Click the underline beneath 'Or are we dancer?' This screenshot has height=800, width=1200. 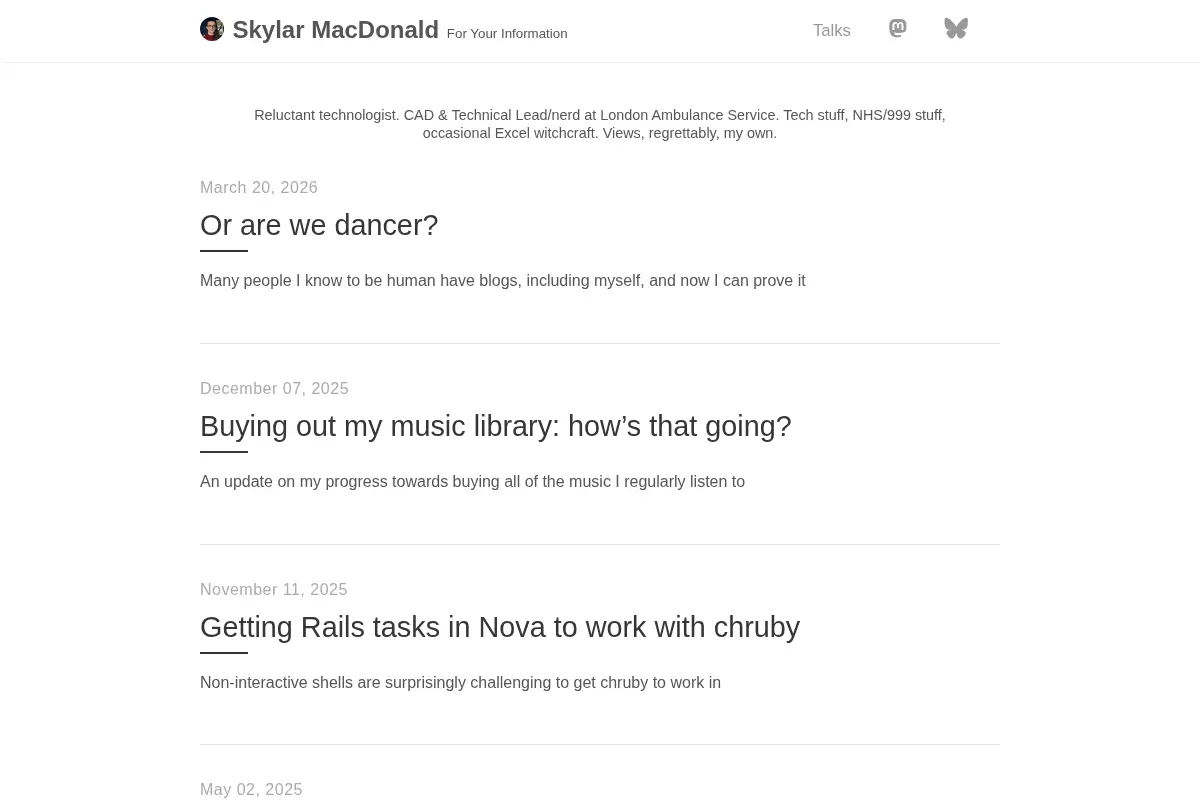(x=224, y=251)
